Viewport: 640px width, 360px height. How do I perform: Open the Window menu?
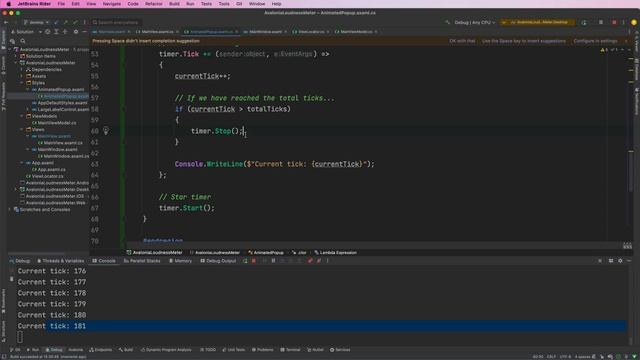(257, 4)
